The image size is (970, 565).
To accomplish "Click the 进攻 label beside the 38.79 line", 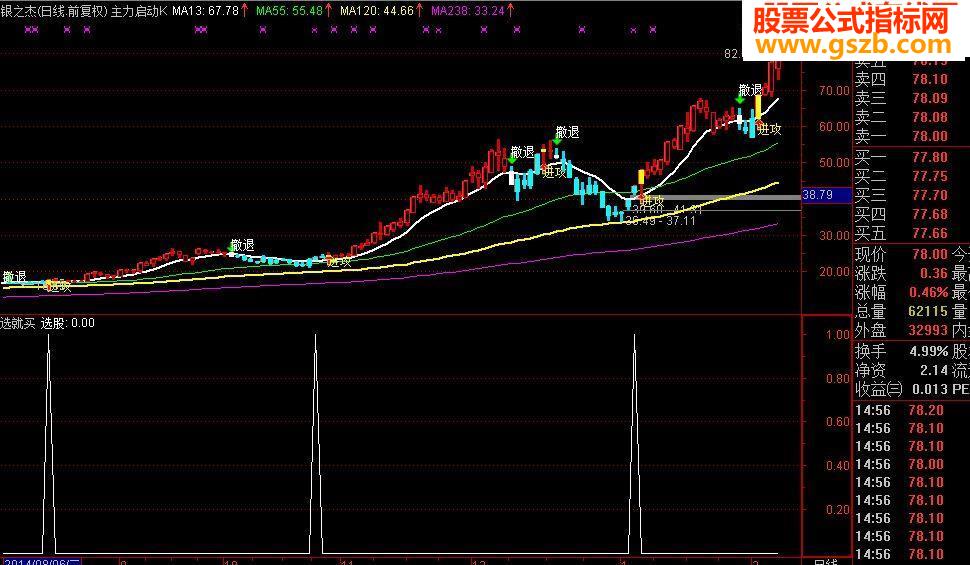I will [651, 201].
